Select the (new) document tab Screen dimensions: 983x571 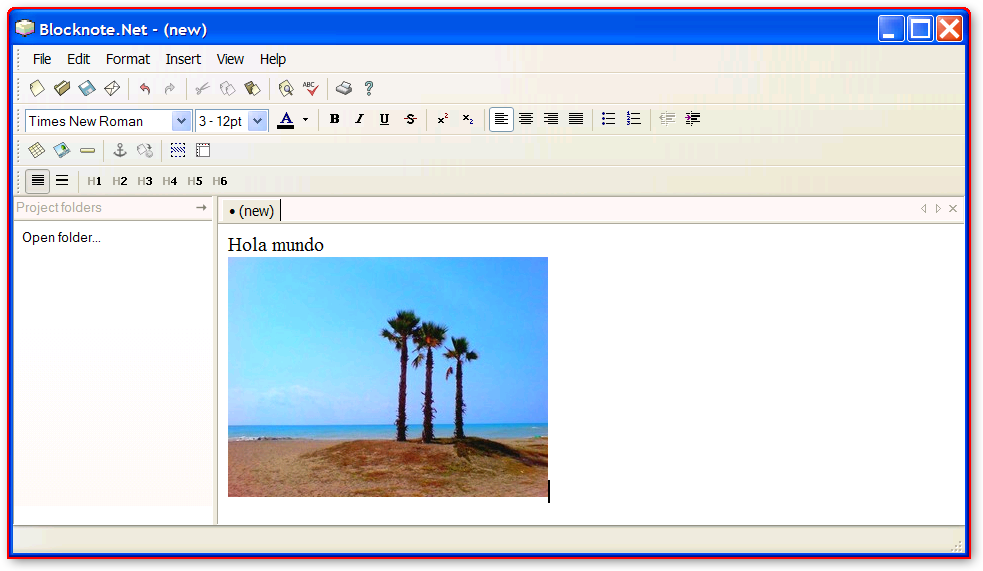pyautogui.click(x=251, y=211)
